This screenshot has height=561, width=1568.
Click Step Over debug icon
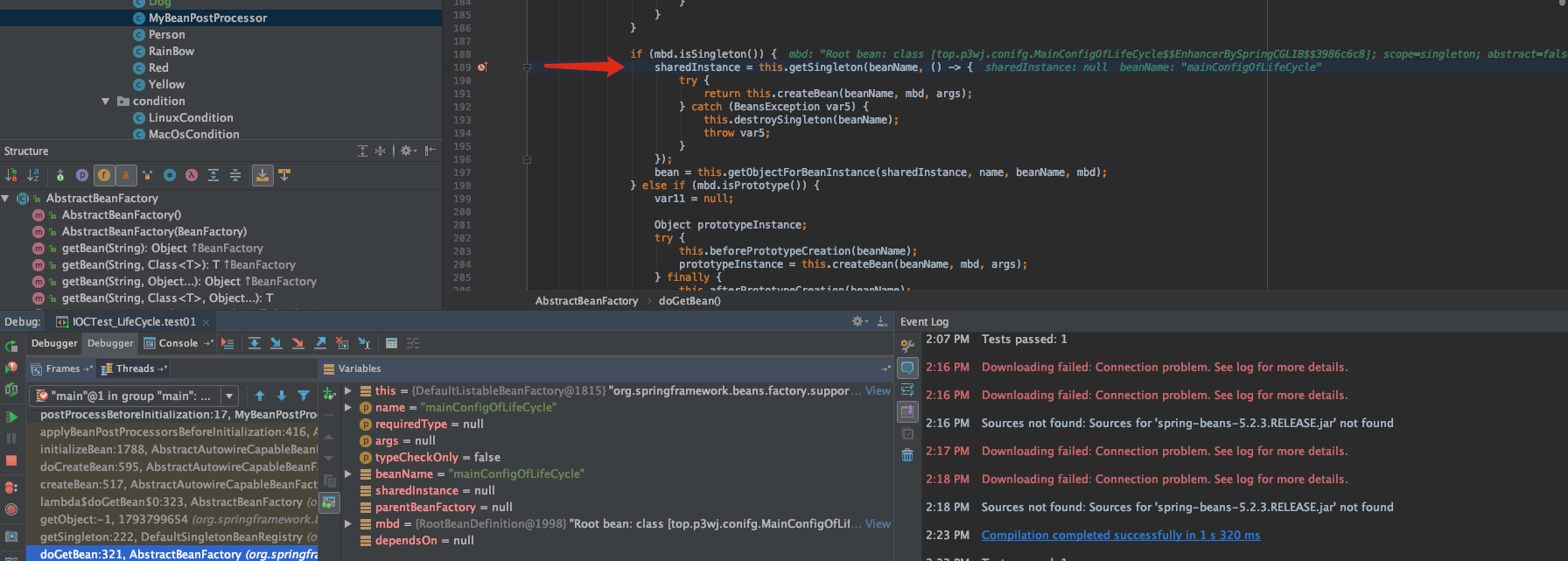254,343
